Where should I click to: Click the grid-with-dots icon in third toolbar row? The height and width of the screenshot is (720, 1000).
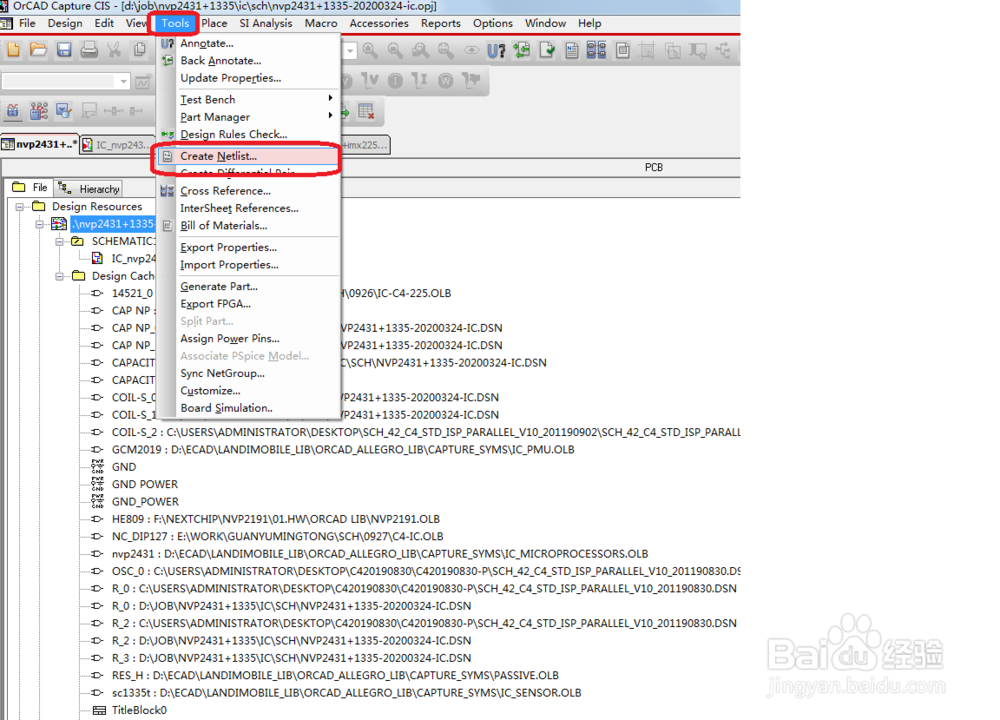pyautogui.click(x=38, y=111)
